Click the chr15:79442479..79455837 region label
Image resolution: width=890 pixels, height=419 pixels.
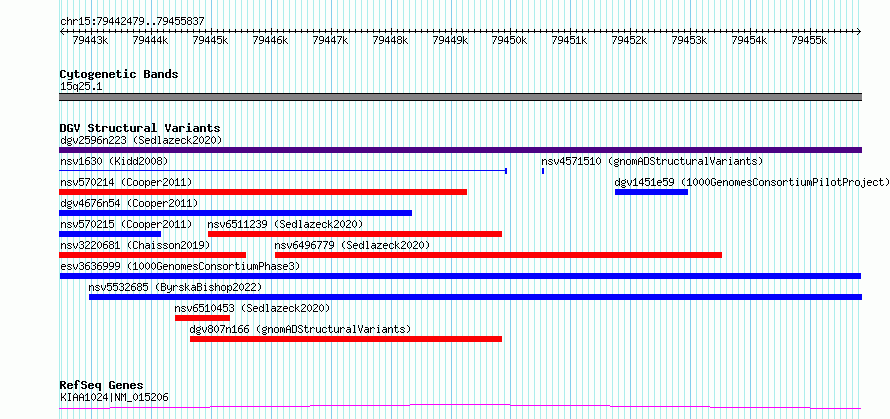[x=132, y=22]
